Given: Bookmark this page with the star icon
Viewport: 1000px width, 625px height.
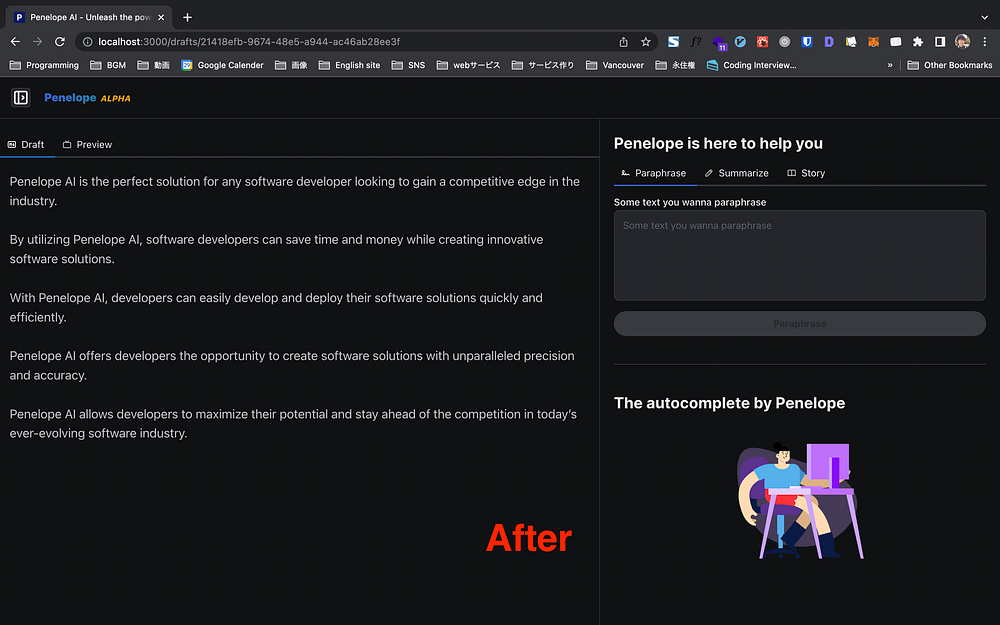Looking at the screenshot, I should click(x=645, y=41).
